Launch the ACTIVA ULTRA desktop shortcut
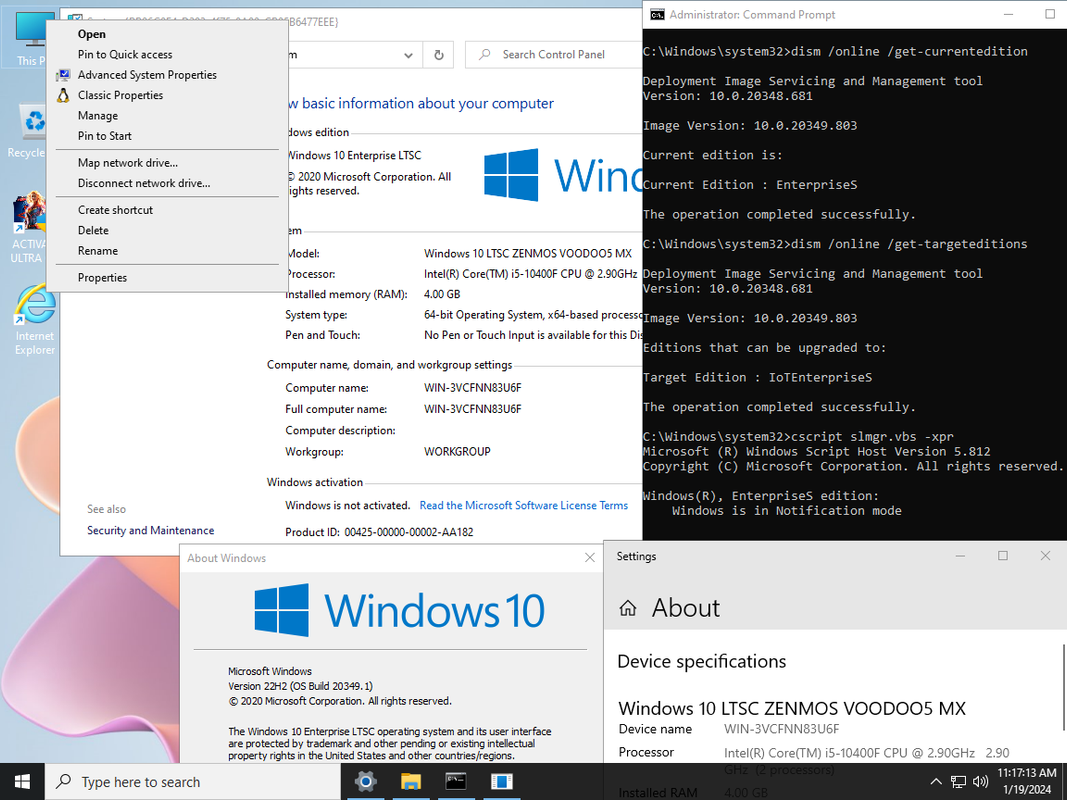 click(27, 228)
